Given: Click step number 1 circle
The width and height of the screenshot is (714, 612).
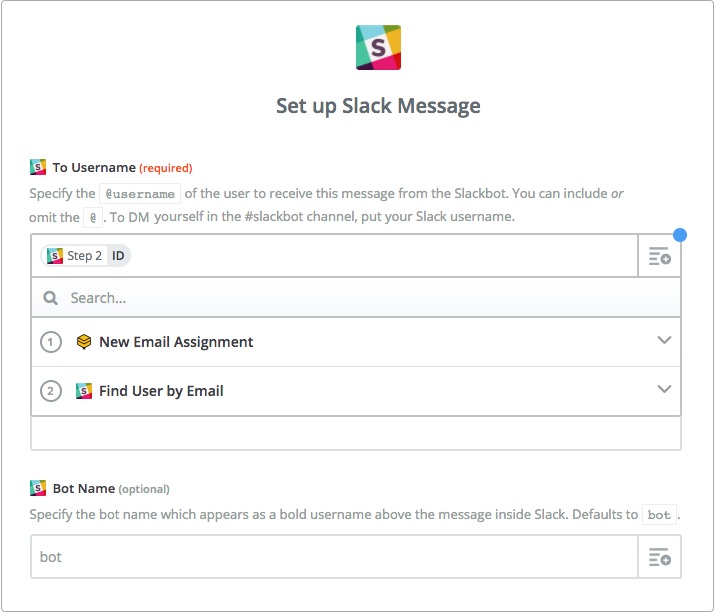Looking at the screenshot, I should pos(51,342).
